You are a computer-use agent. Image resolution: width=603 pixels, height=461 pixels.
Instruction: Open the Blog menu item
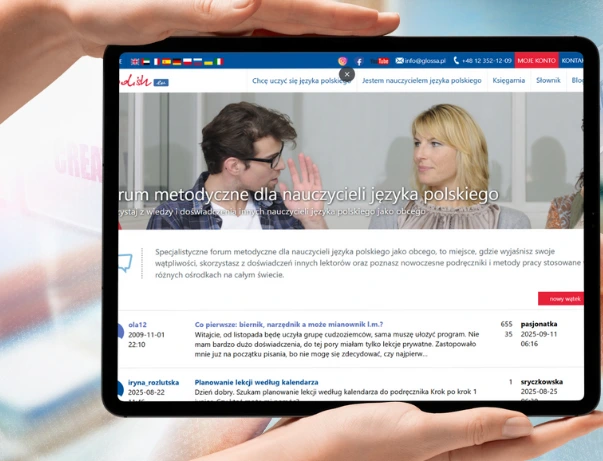[x=577, y=81]
